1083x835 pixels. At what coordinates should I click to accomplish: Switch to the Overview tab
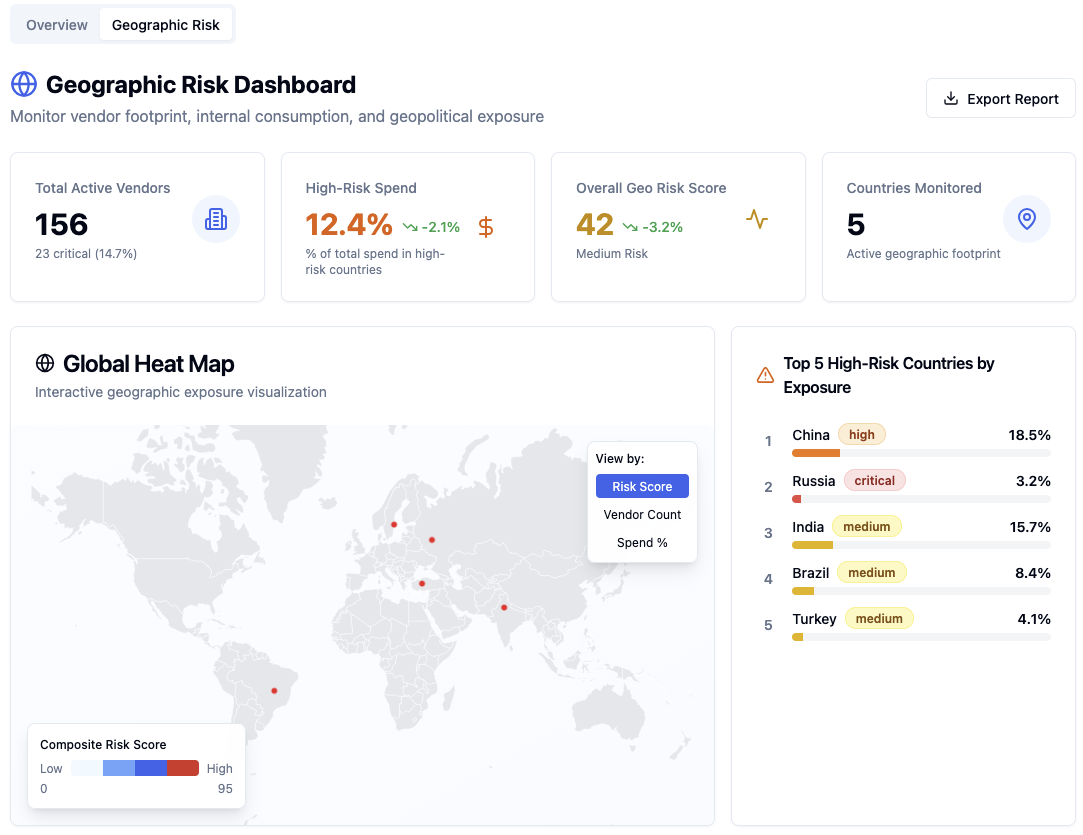55,24
